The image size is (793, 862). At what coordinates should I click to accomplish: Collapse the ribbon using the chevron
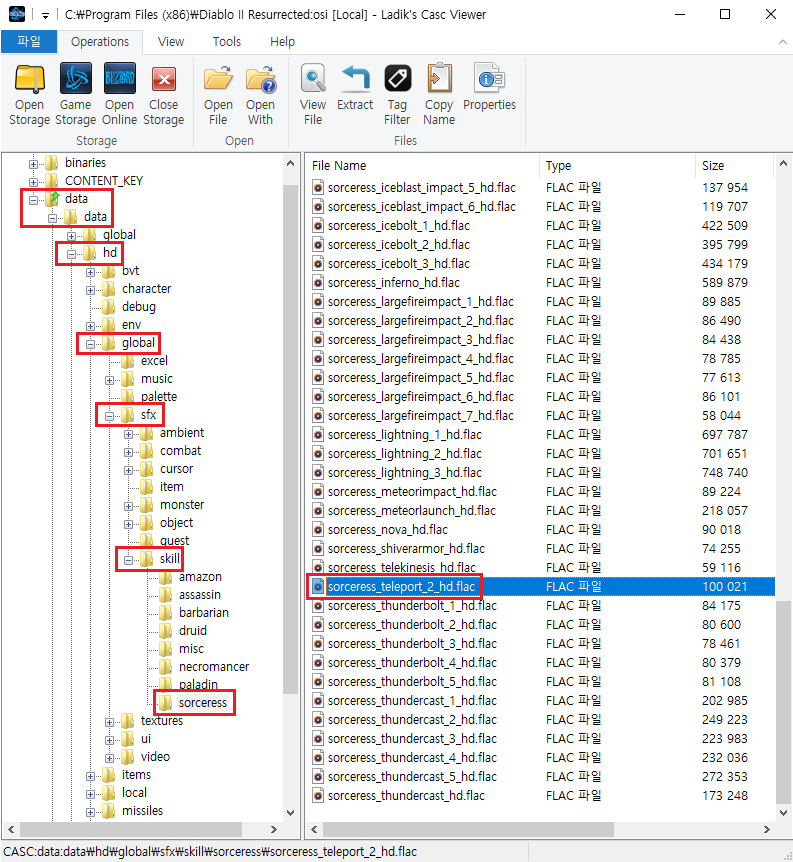pyautogui.click(x=783, y=42)
